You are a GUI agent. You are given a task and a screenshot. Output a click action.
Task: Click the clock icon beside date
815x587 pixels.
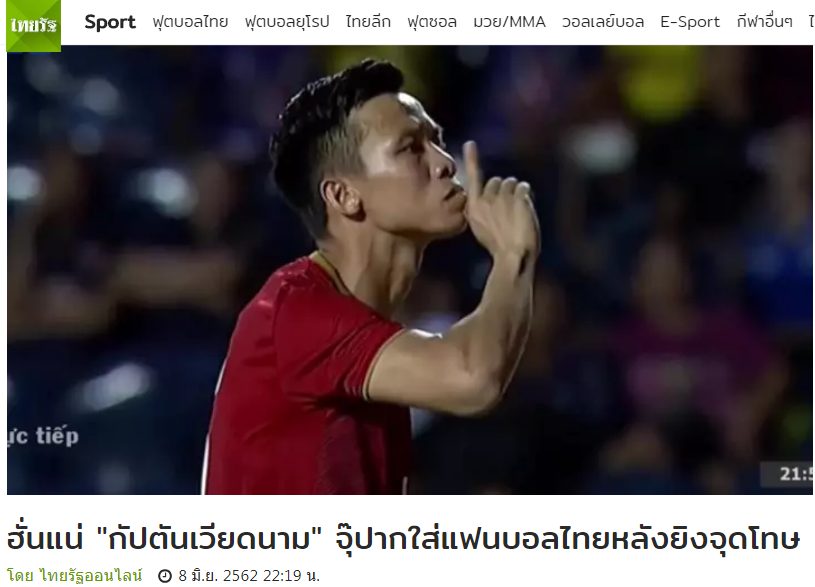click(x=165, y=576)
